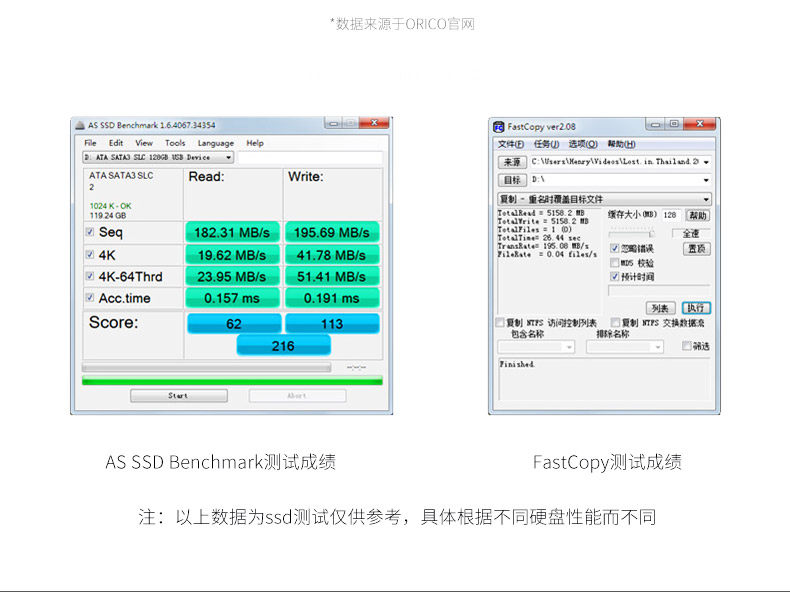The height and width of the screenshot is (592, 790).
Task: Expand the D:\ destination dropdown
Action: tap(706, 180)
